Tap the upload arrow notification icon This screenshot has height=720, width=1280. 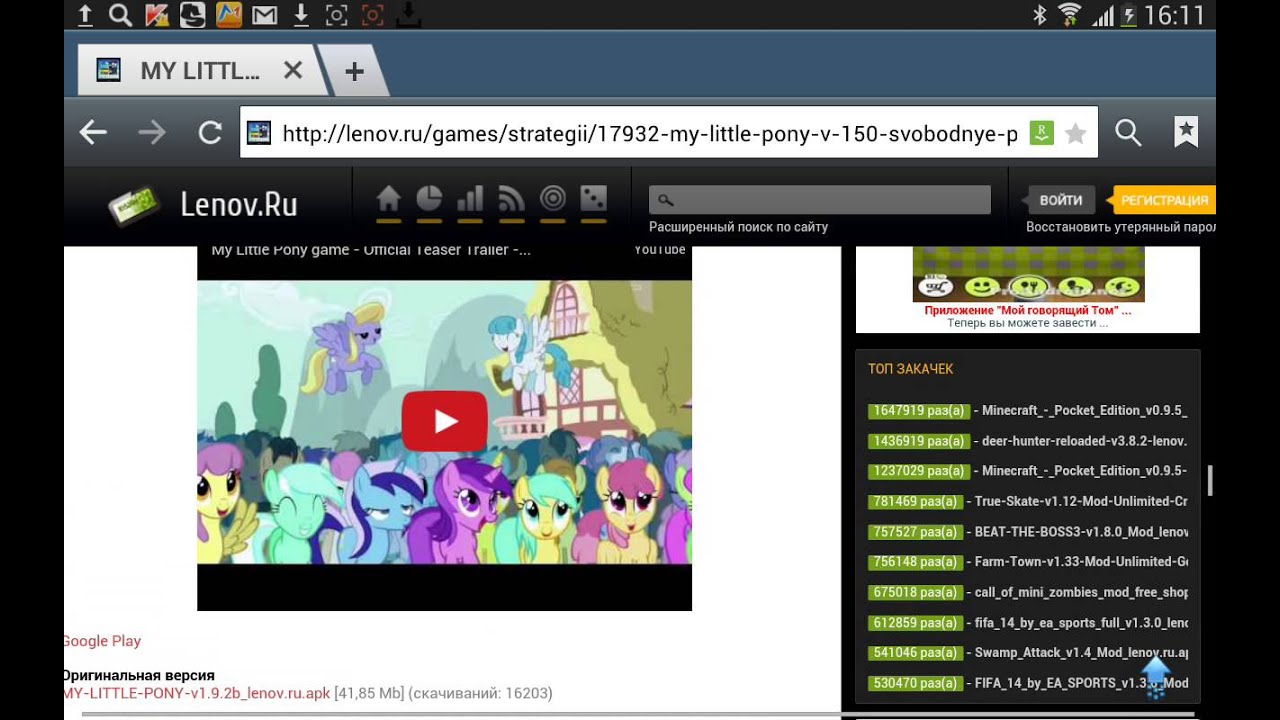pos(85,15)
